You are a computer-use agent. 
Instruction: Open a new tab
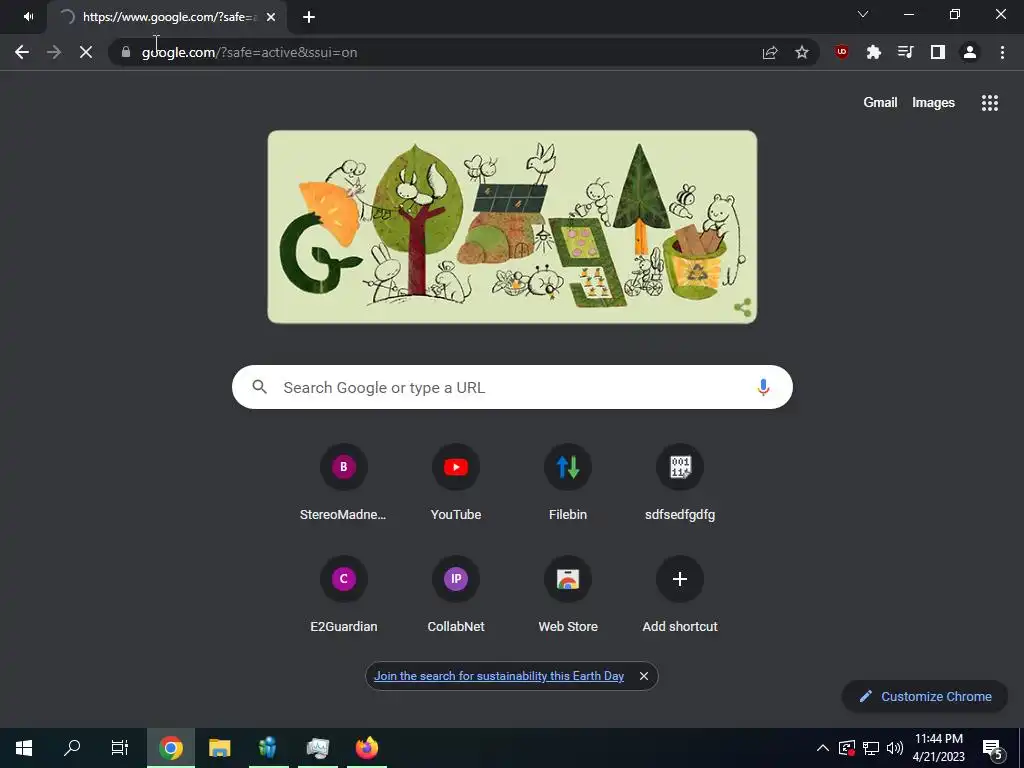click(x=309, y=17)
